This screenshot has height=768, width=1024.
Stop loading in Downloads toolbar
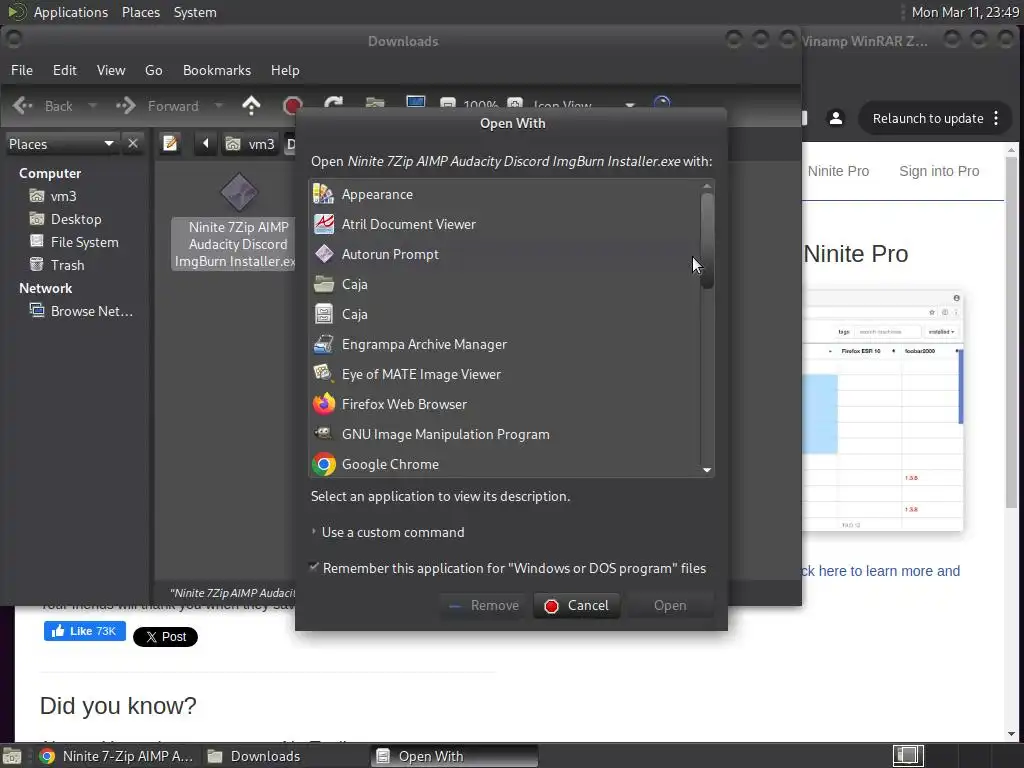point(293,105)
